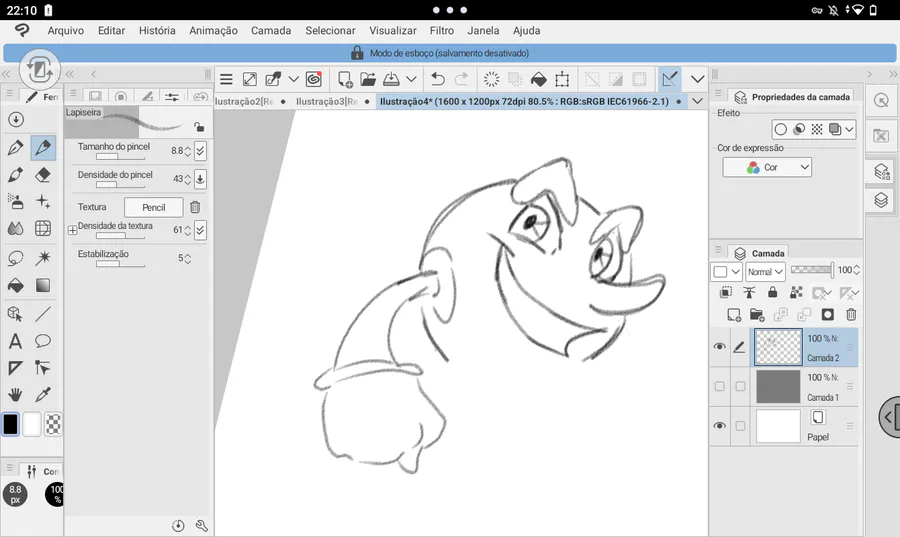The height and width of the screenshot is (537, 900).
Task: Select the Auto select wand tool
Action: (x=42, y=258)
